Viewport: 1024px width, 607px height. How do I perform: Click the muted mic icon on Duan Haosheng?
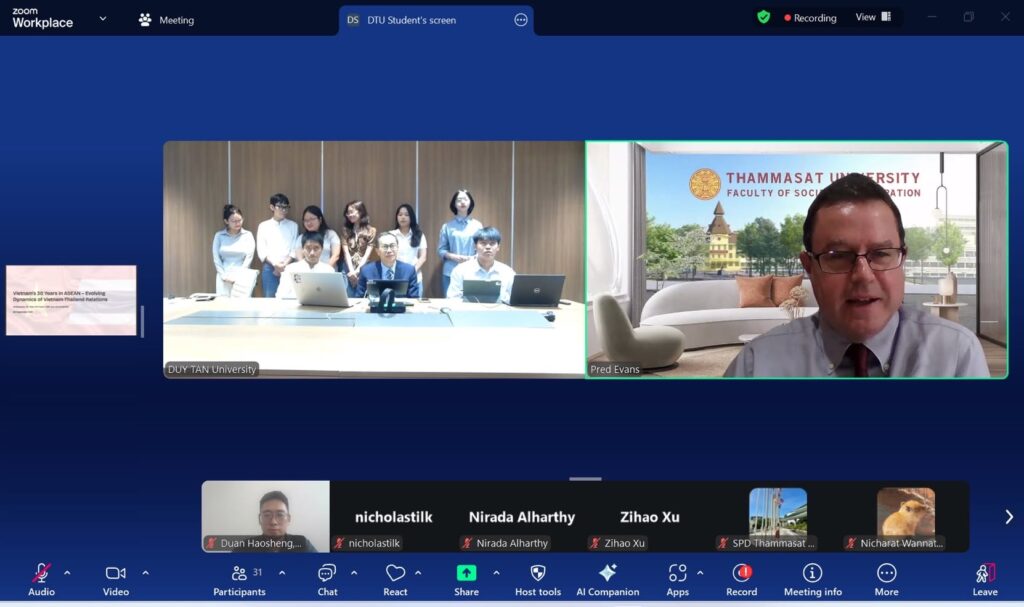[x=212, y=543]
